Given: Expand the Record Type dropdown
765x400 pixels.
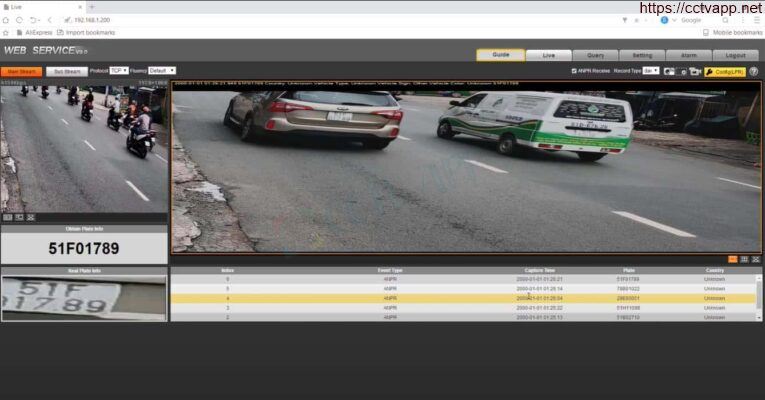Looking at the screenshot, I should coord(651,71).
